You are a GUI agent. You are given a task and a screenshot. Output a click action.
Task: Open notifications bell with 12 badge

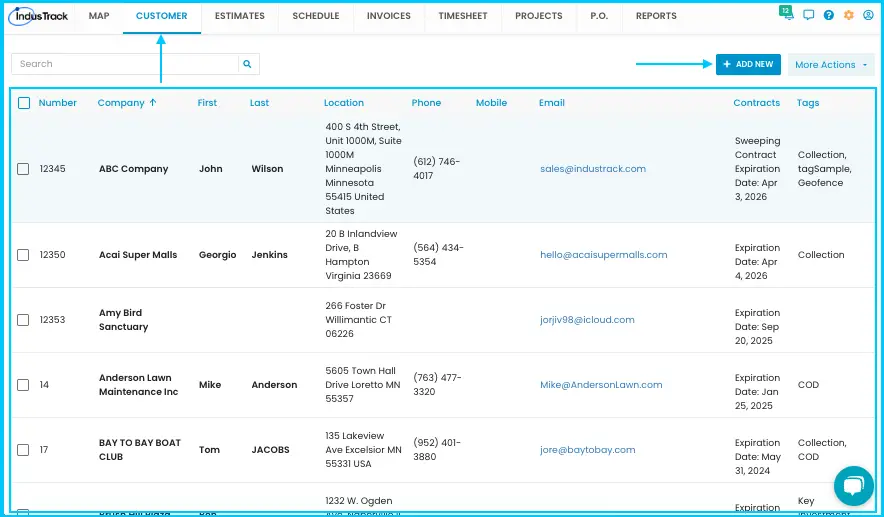786,14
